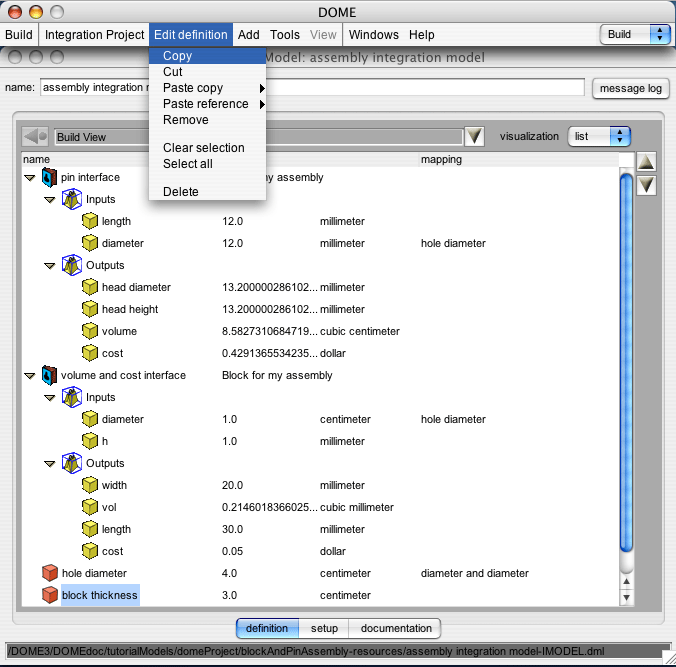Open the Integration Project menu

click(94, 34)
